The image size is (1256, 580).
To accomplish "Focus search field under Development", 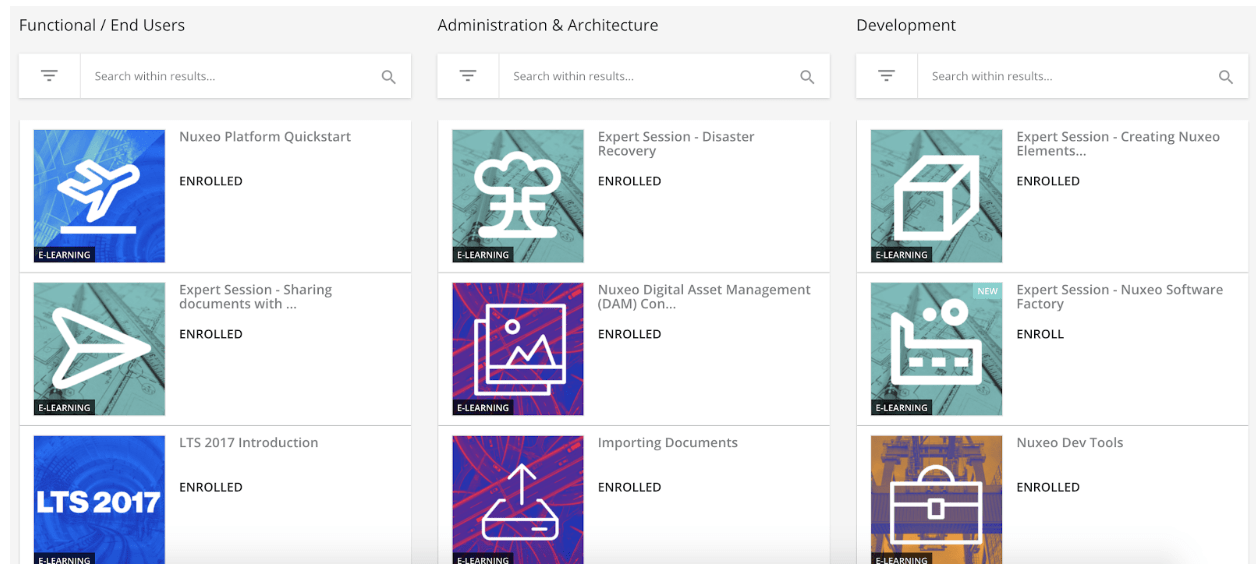I will tap(1066, 76).
